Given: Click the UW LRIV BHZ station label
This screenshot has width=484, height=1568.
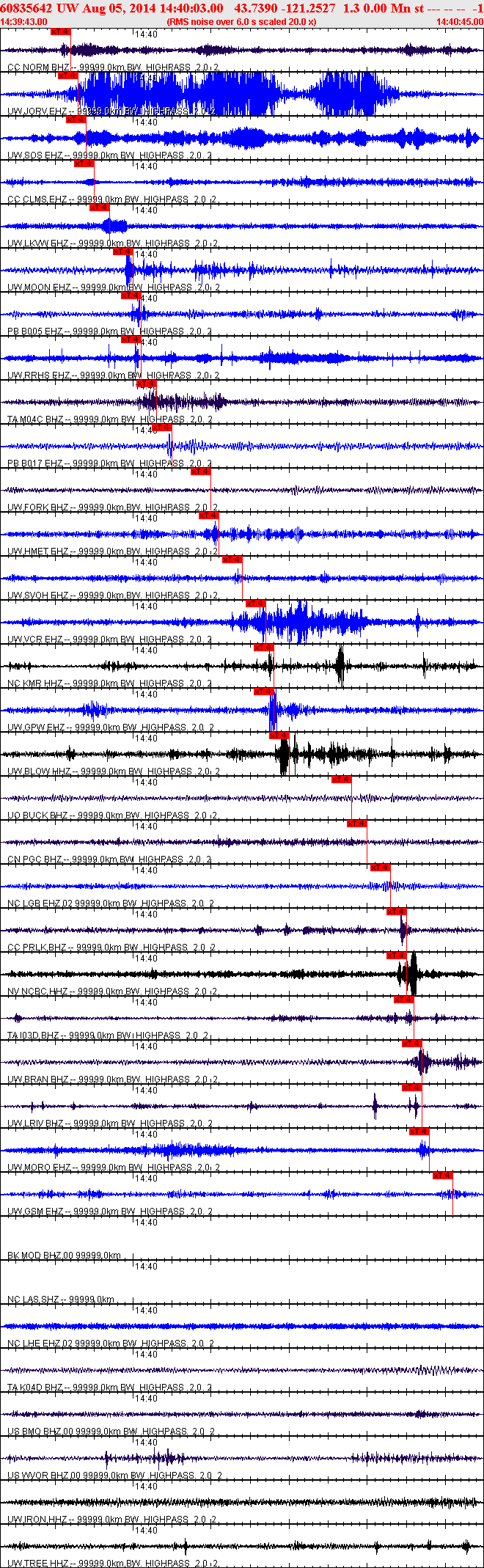Looking at the screenshot, I should pyautogui.click(x=36, y=1124).
